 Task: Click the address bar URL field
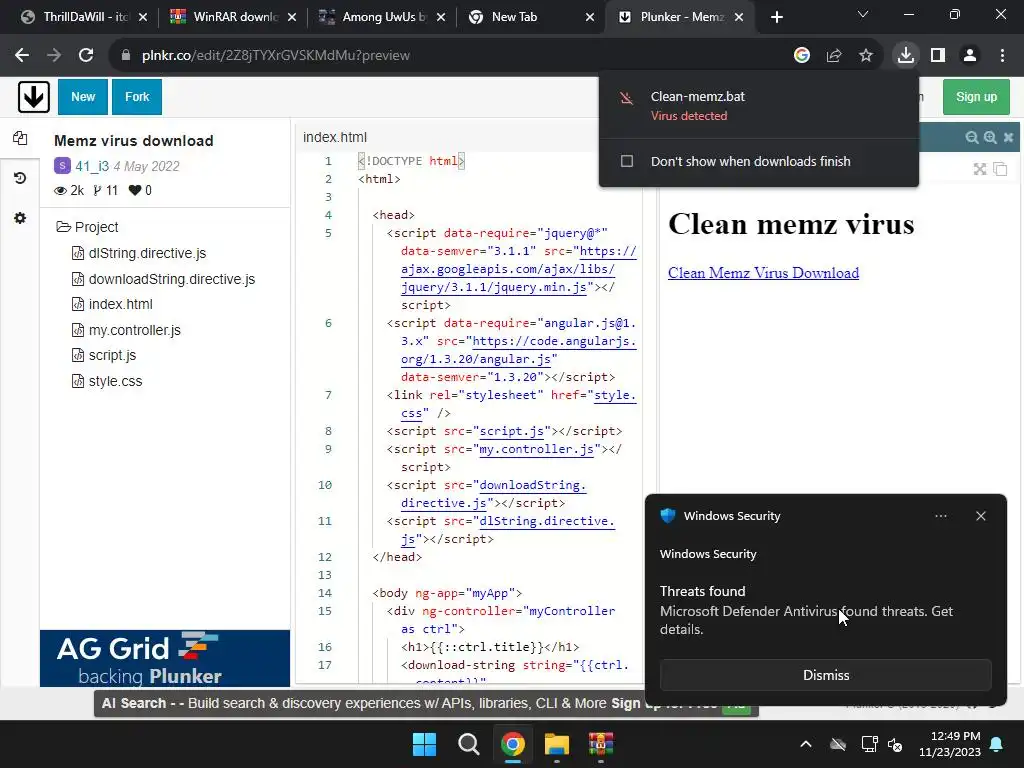click(x=451, y=56)
